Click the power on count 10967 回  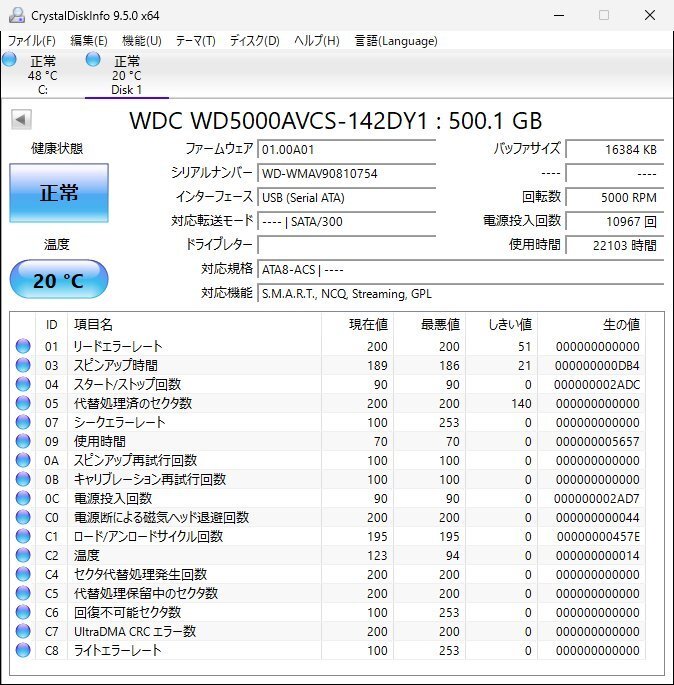[615, 221]
